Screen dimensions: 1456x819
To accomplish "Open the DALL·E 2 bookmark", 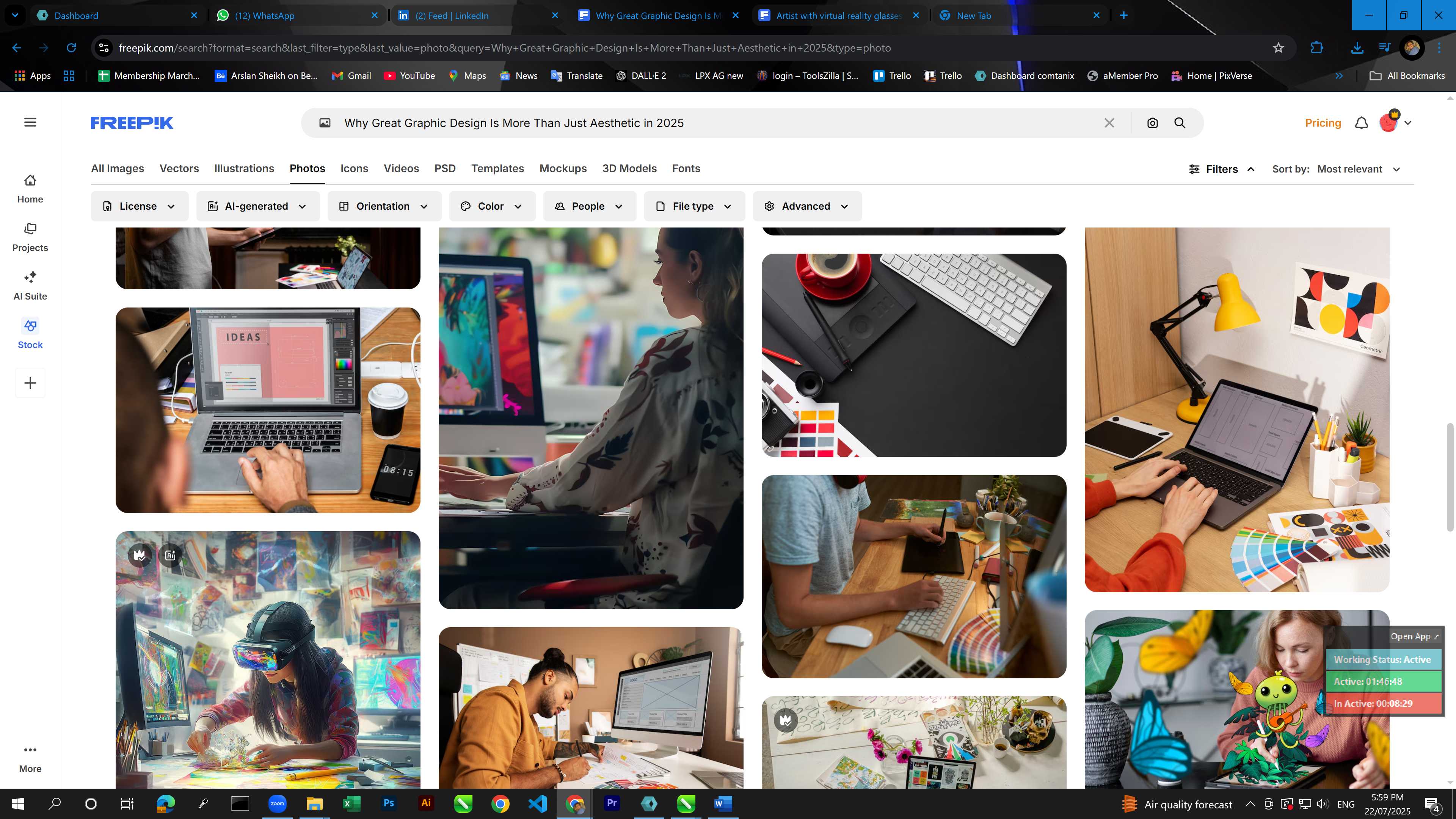I will 640,76.
